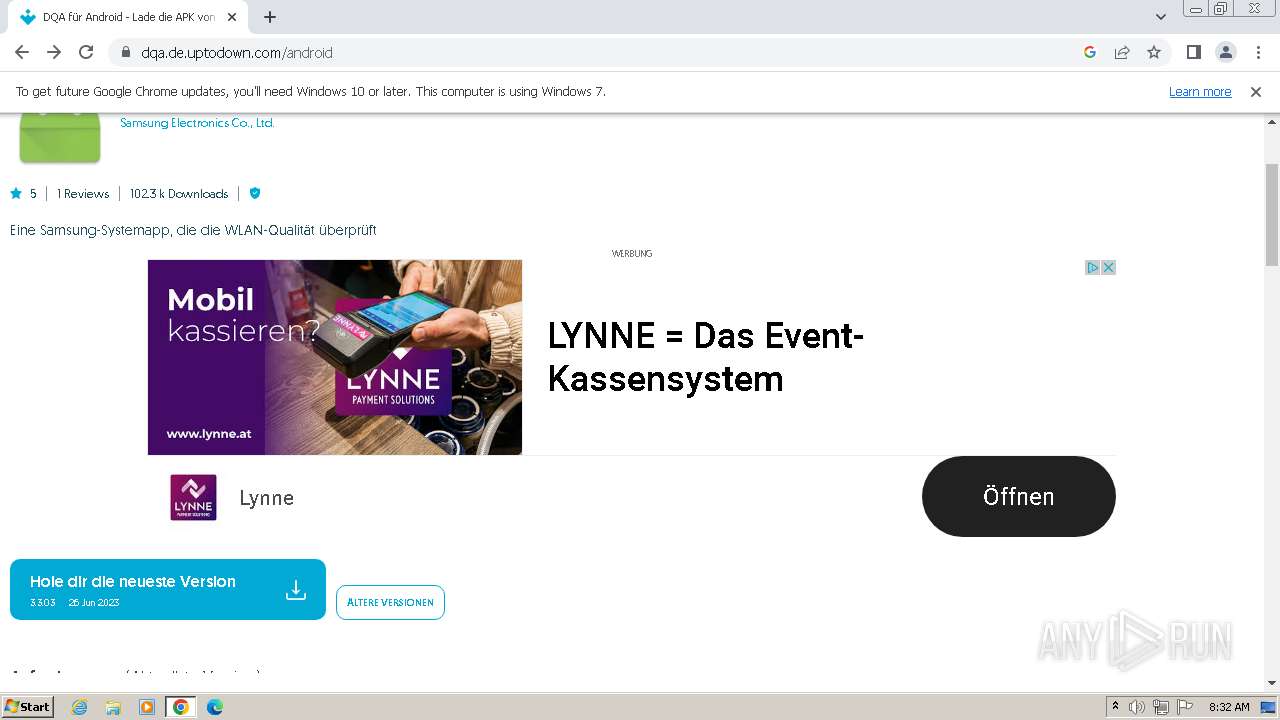The height and width of the screenshot is (720, 1280).
Task: Open the Windows Start menu
Action: [x=28, y=707]
